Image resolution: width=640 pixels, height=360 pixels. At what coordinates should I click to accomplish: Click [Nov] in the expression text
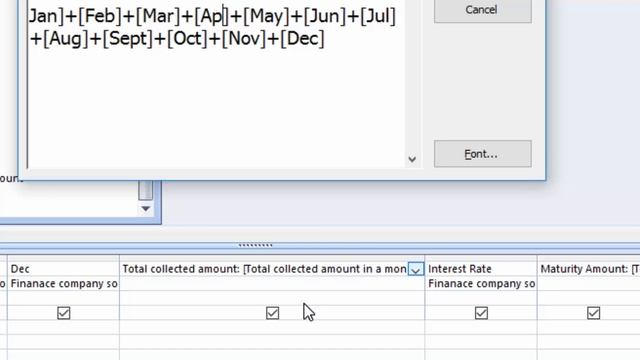coord(244,39)
